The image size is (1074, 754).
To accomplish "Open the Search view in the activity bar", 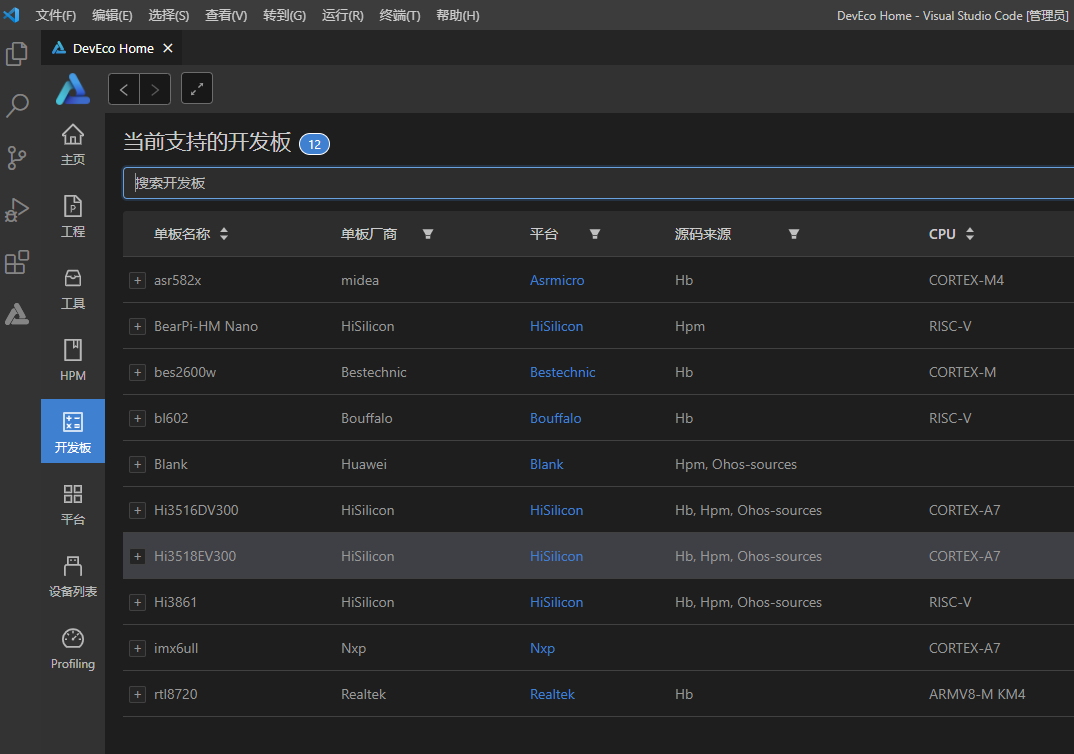I will click(x=17, y=106).
